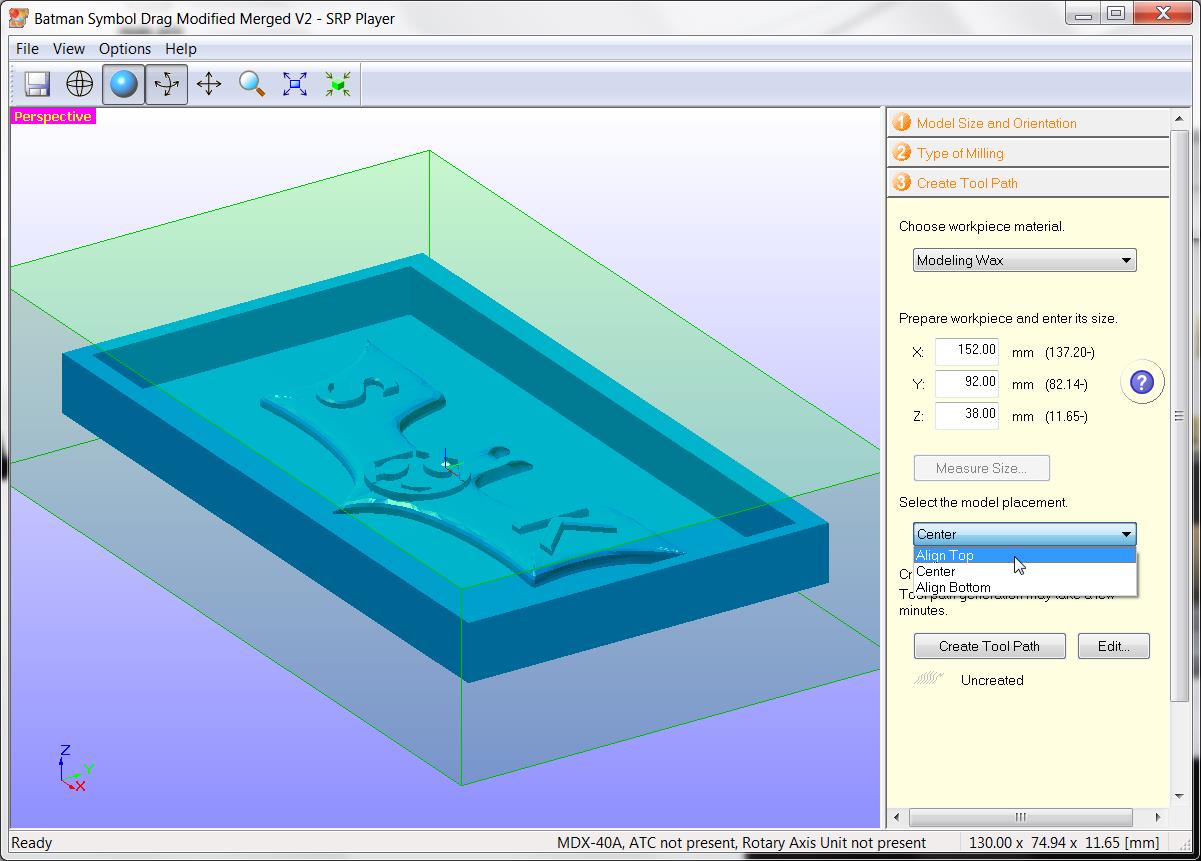Click the Z size field showing 38.00
Viewport: 1201px width, 861px height.
(967, 415)
